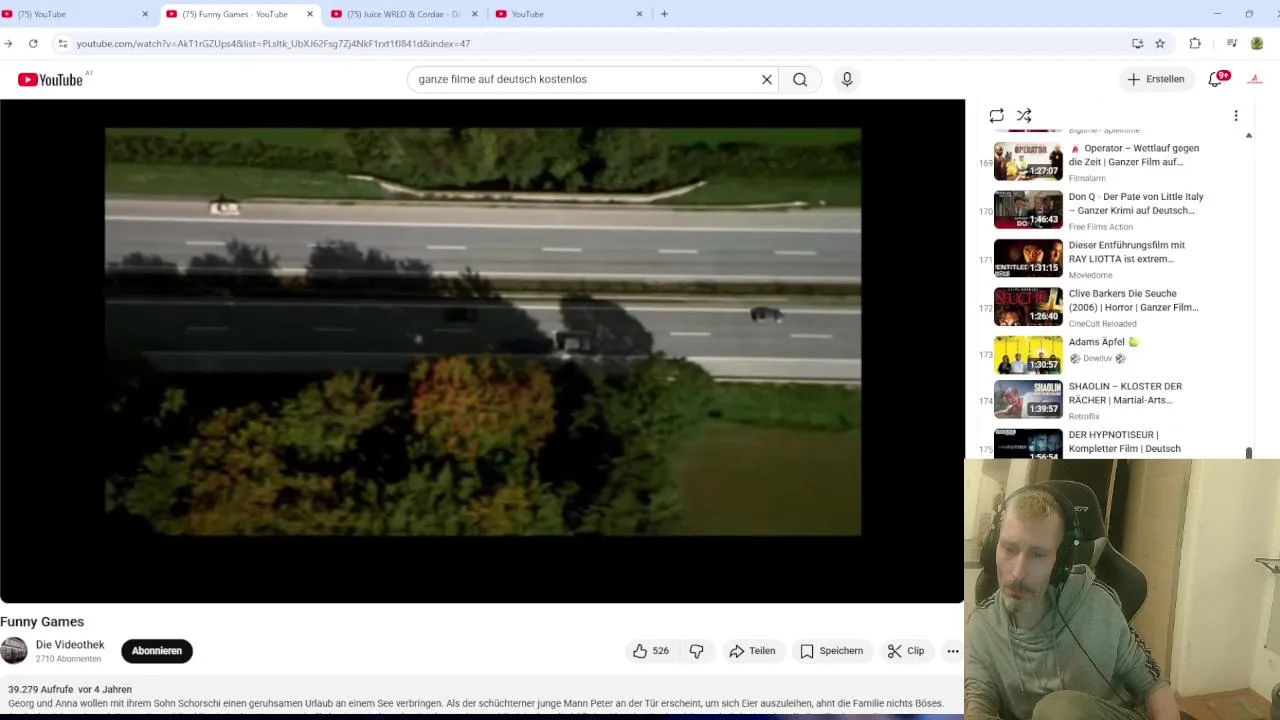Open notifications bell

coord(1216,79)
